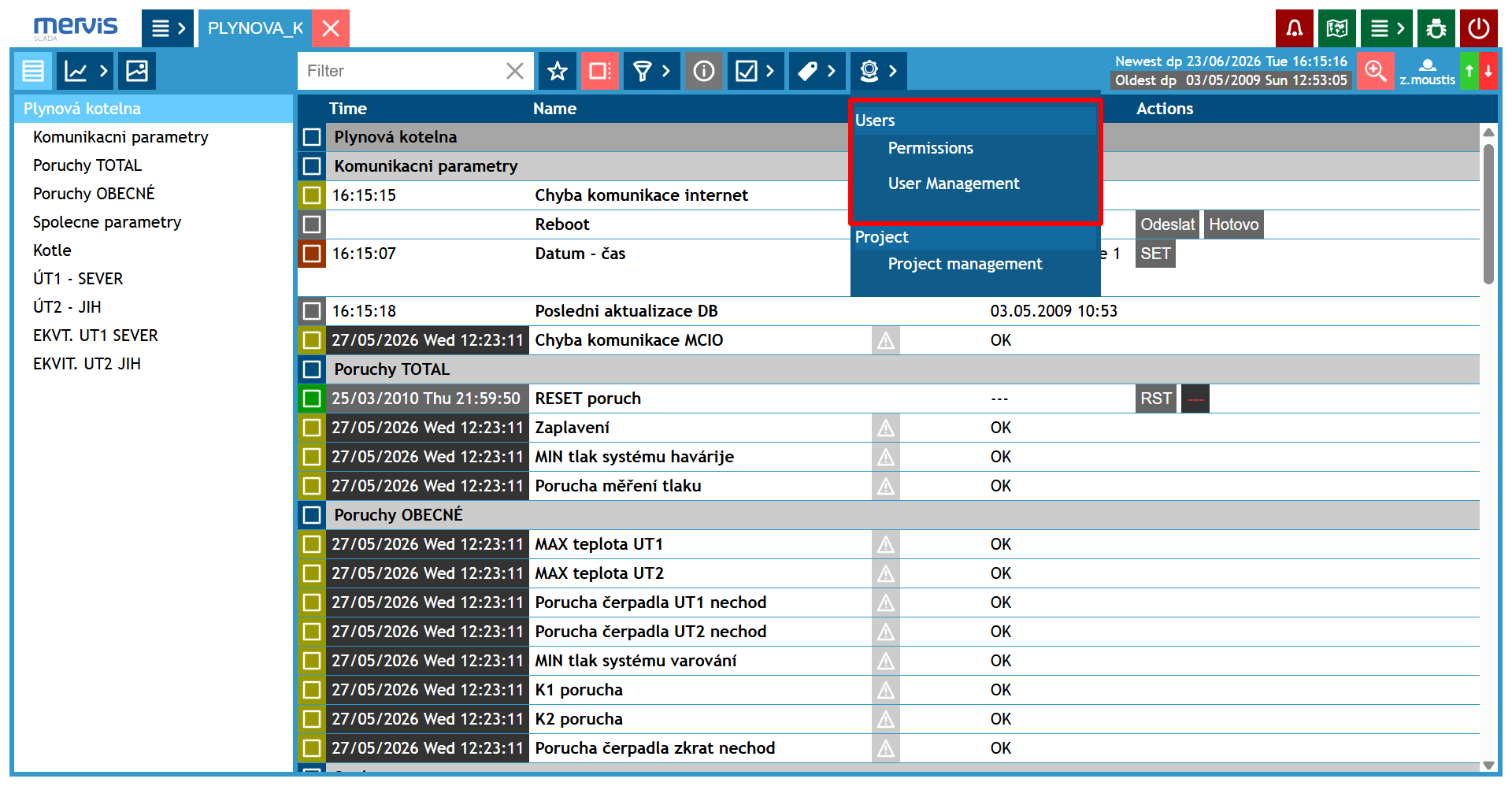1512x786 pixels.
Task: Click the dark --- button beside RST
Action: (1195, 399)
